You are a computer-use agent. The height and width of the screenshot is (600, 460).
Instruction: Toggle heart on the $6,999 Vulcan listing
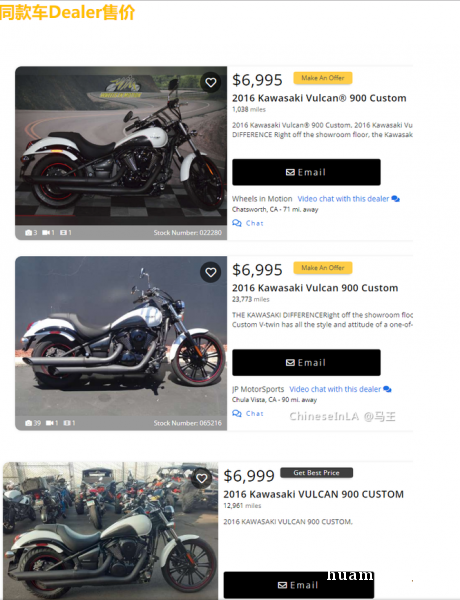tap(202, 478)
